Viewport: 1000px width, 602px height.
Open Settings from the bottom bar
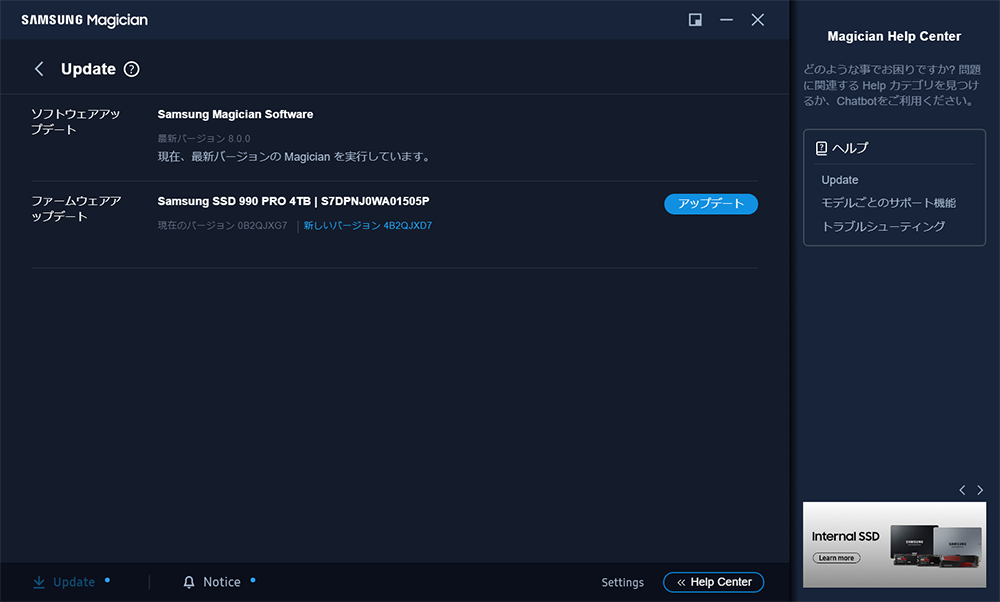[x=622, y=582]
